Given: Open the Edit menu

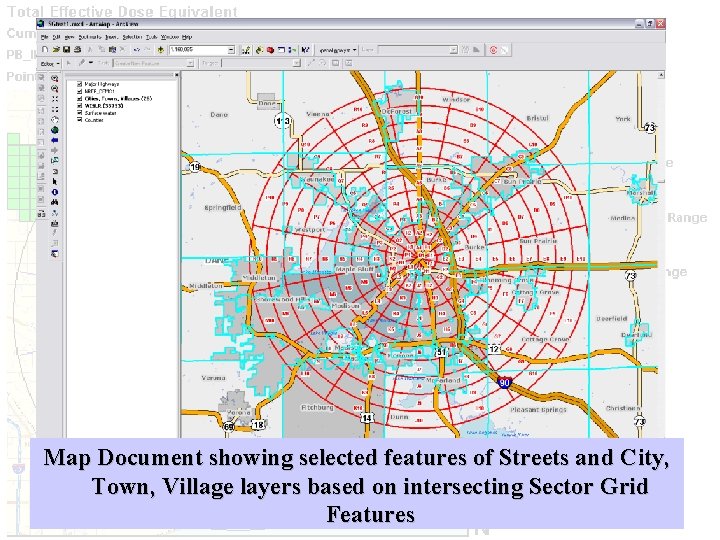Looking at the screenshot, I should tap(56, 37).
